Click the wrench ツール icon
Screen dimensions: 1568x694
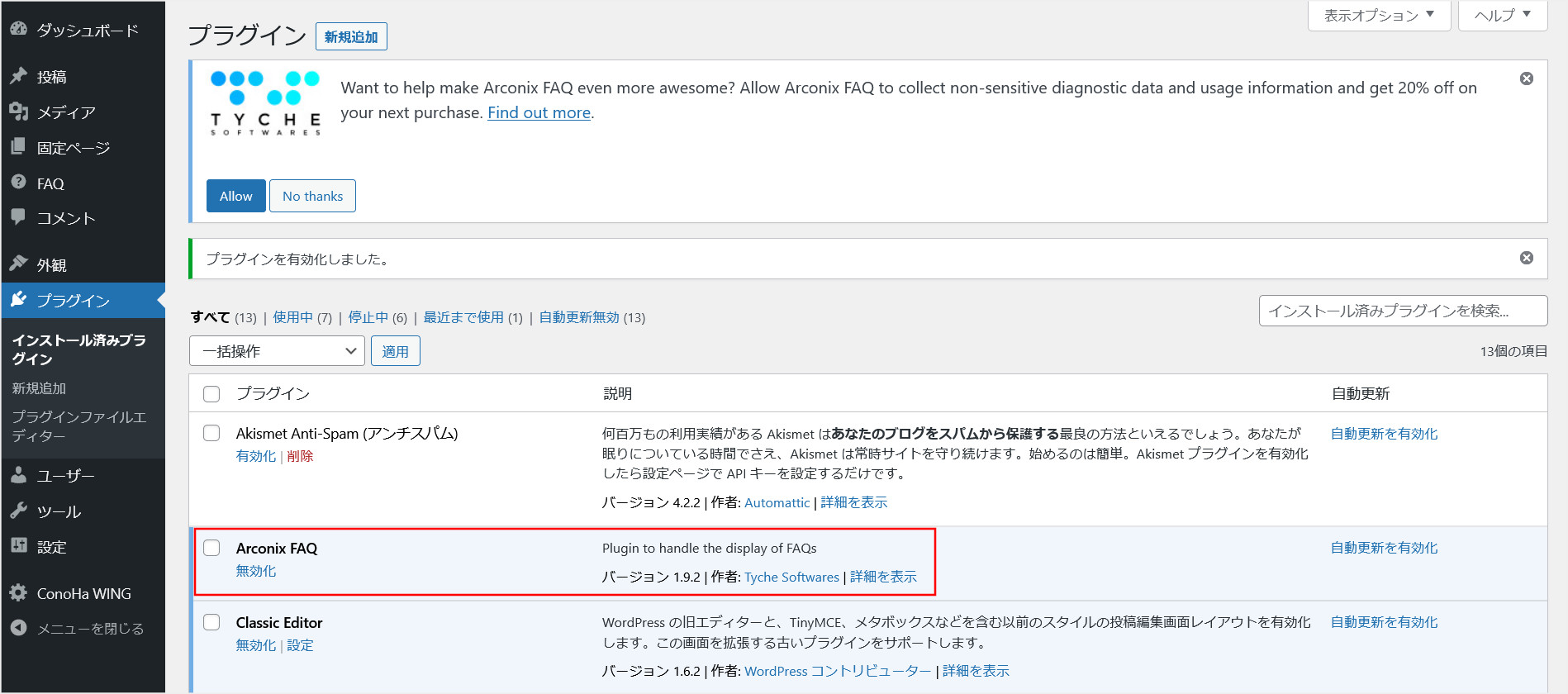click(18, 511)
